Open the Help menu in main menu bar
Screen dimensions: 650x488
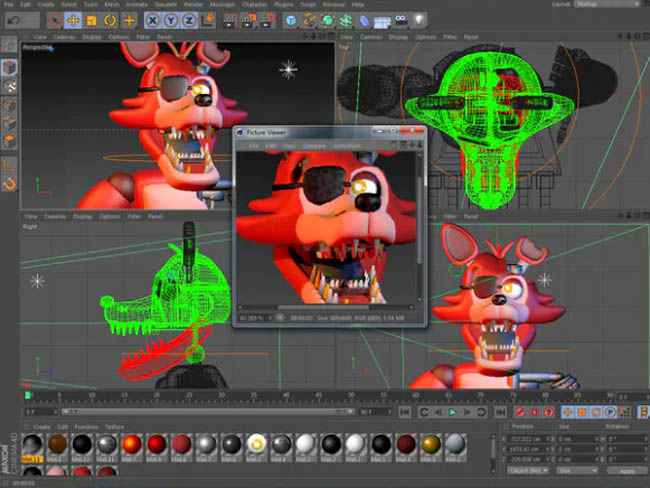(x=358, y=5)
